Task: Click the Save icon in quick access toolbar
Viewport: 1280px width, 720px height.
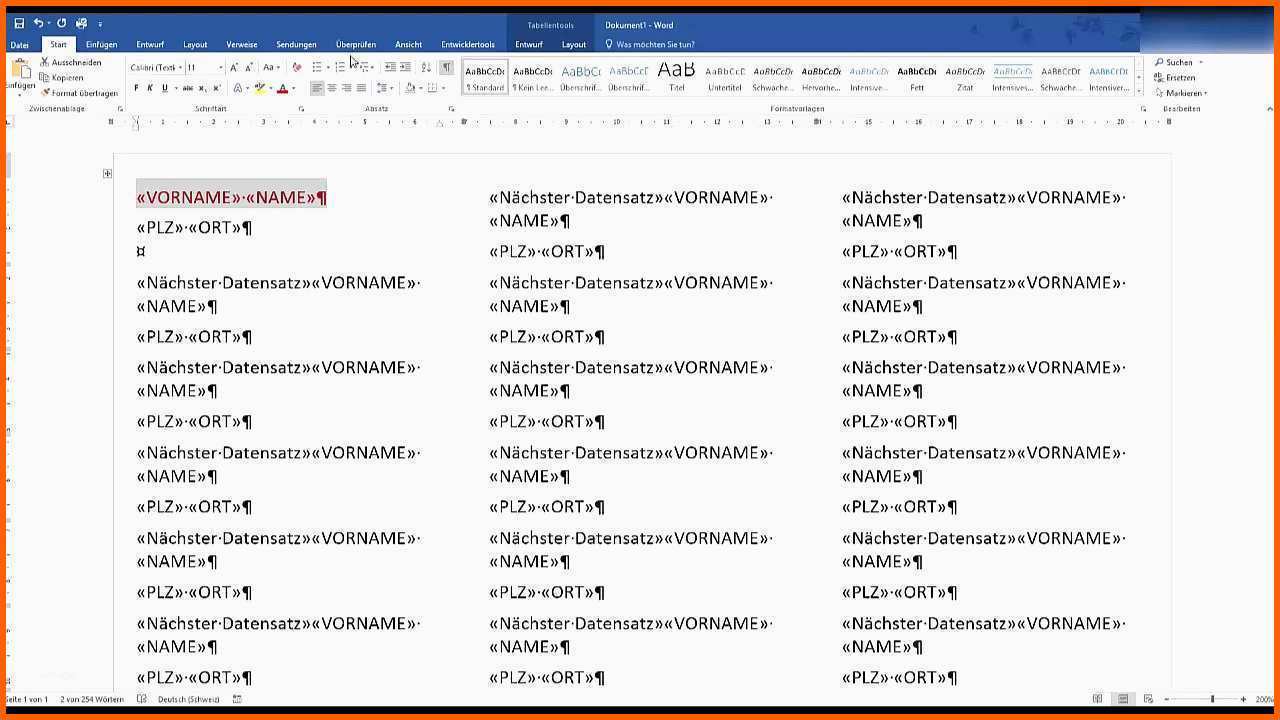Action: pos(19,23)
